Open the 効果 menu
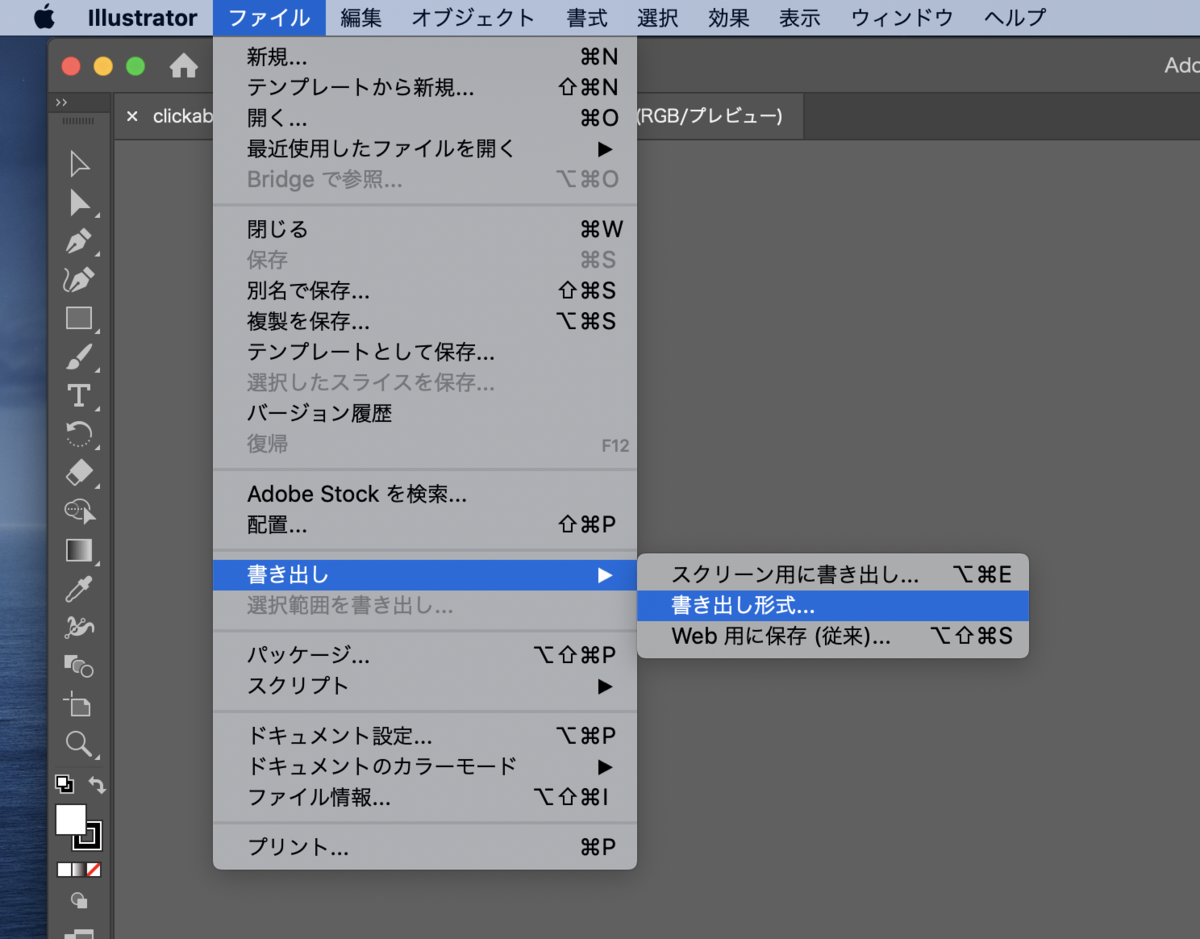The width and height of the screenshot is (1200, 939). (728, 17)
